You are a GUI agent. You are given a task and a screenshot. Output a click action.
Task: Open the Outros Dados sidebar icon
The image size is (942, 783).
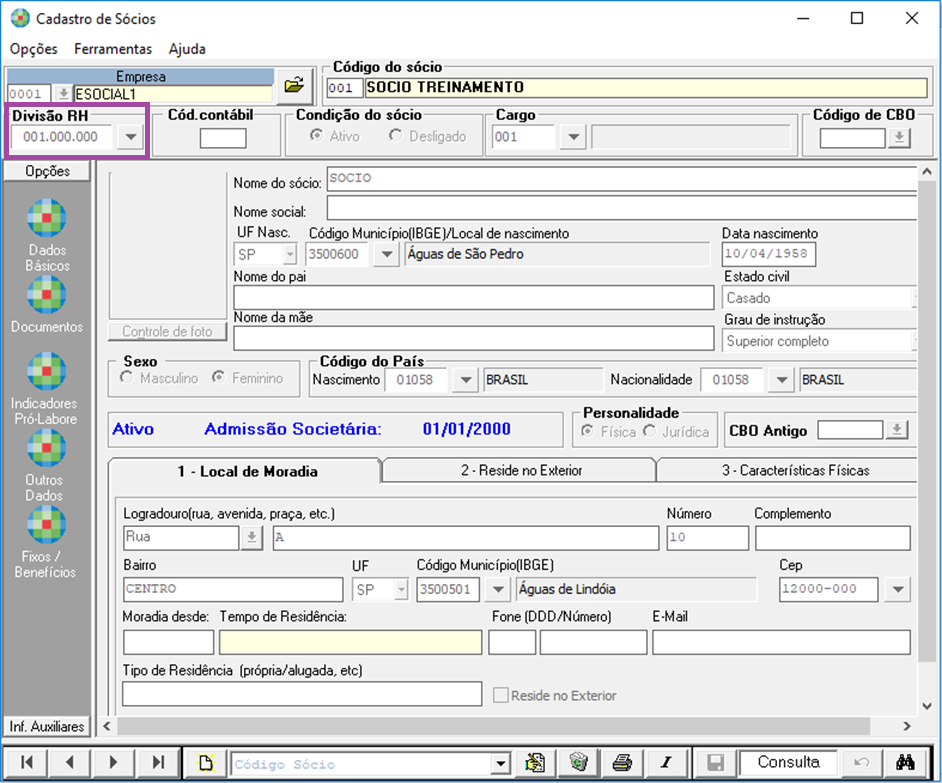click(47, 448)
